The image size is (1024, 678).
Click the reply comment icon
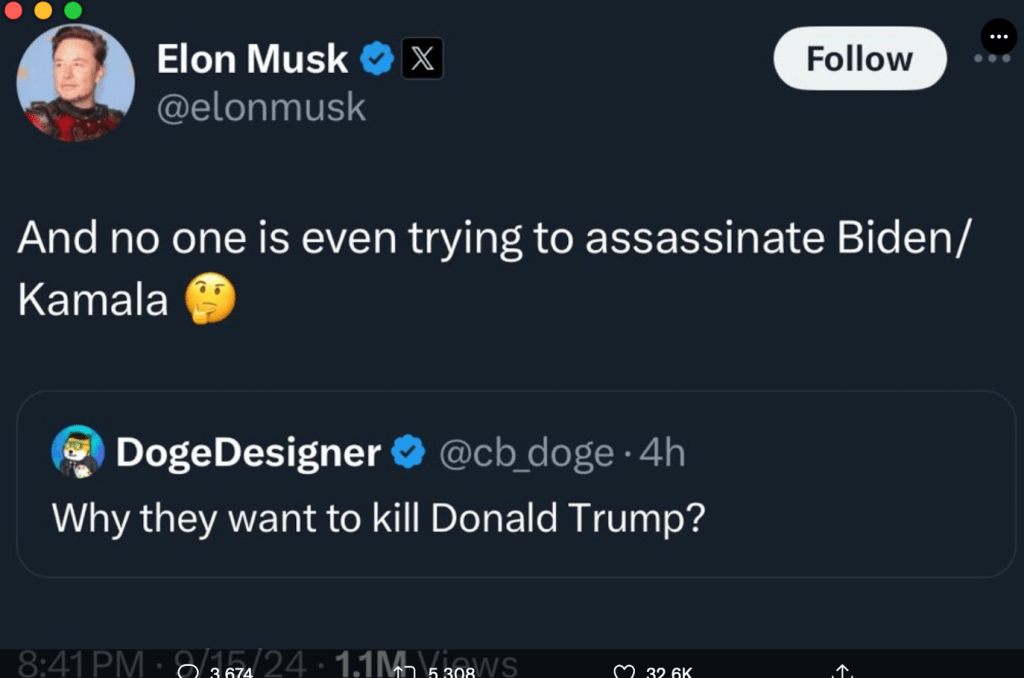pyautogui.click(x=188, y=672)
